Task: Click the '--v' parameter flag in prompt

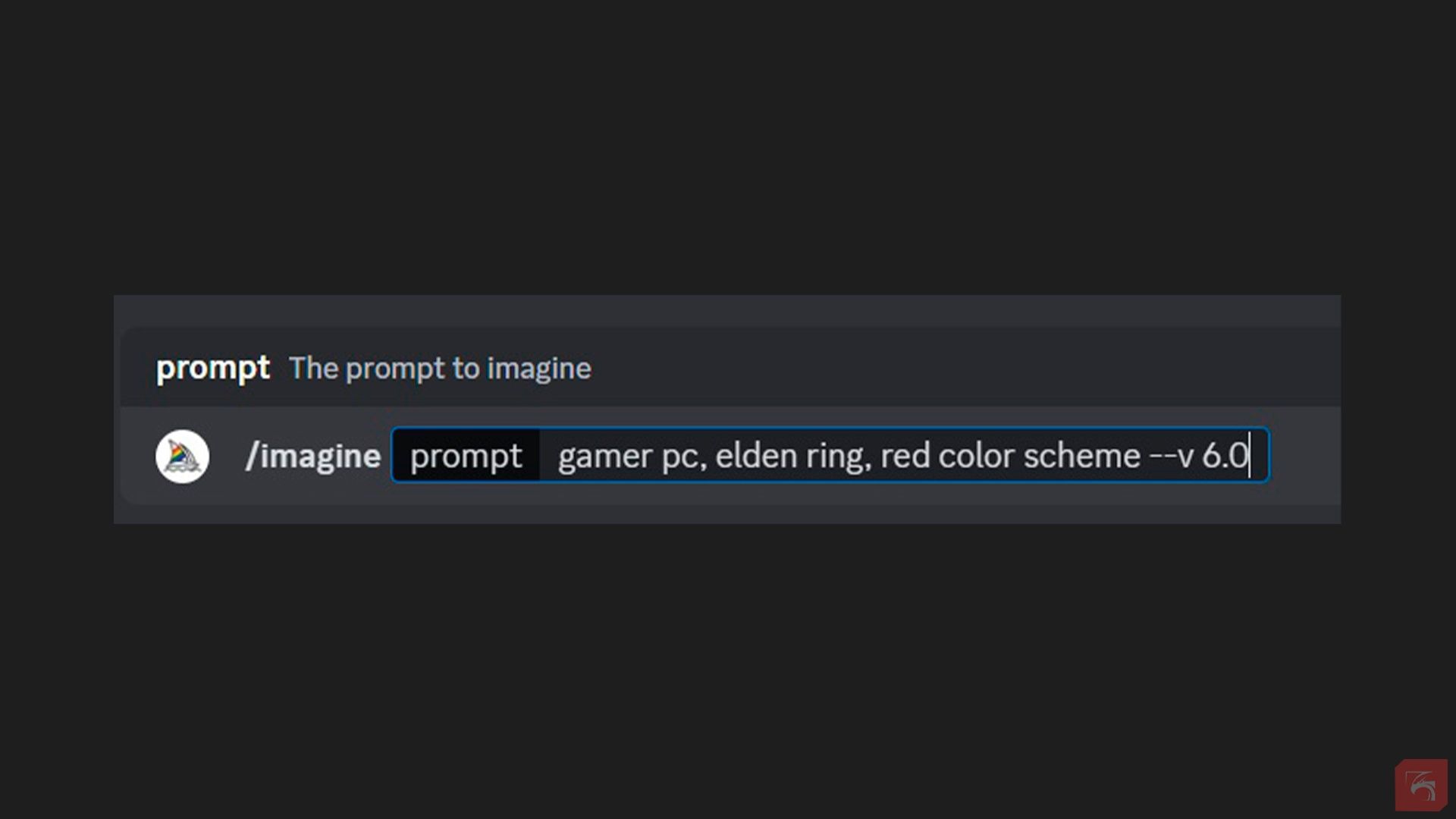Action: click(x=1171, y=457)
